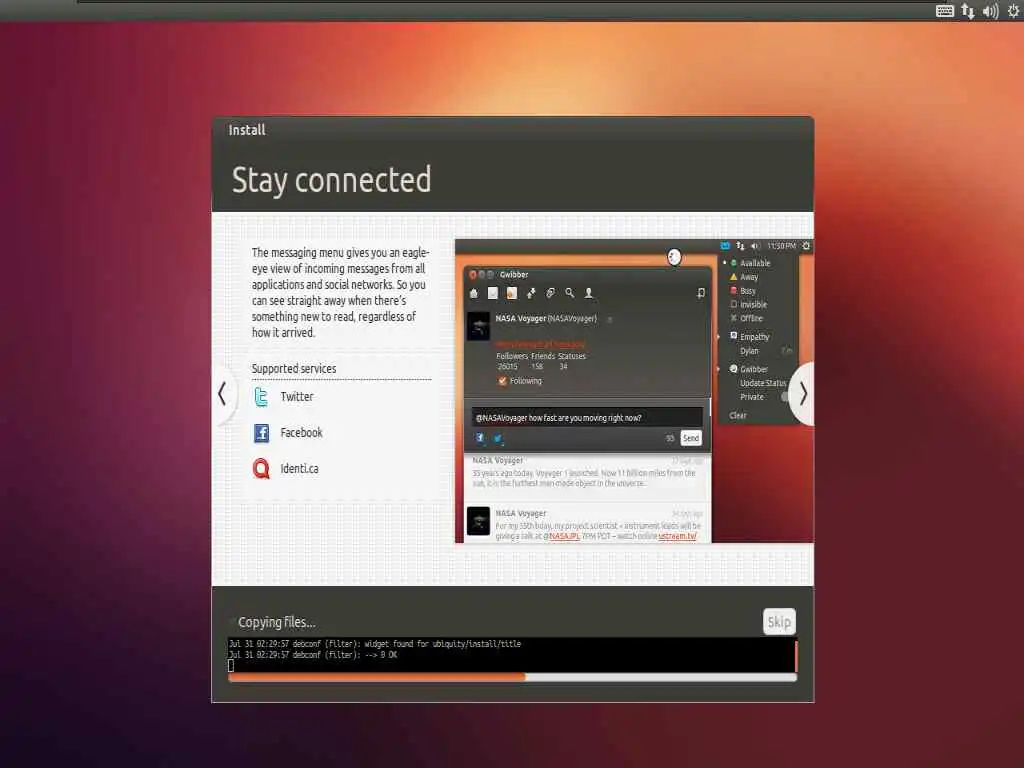
Task: Click the 'Install' window title text
Action: click(x=247, y=130)
